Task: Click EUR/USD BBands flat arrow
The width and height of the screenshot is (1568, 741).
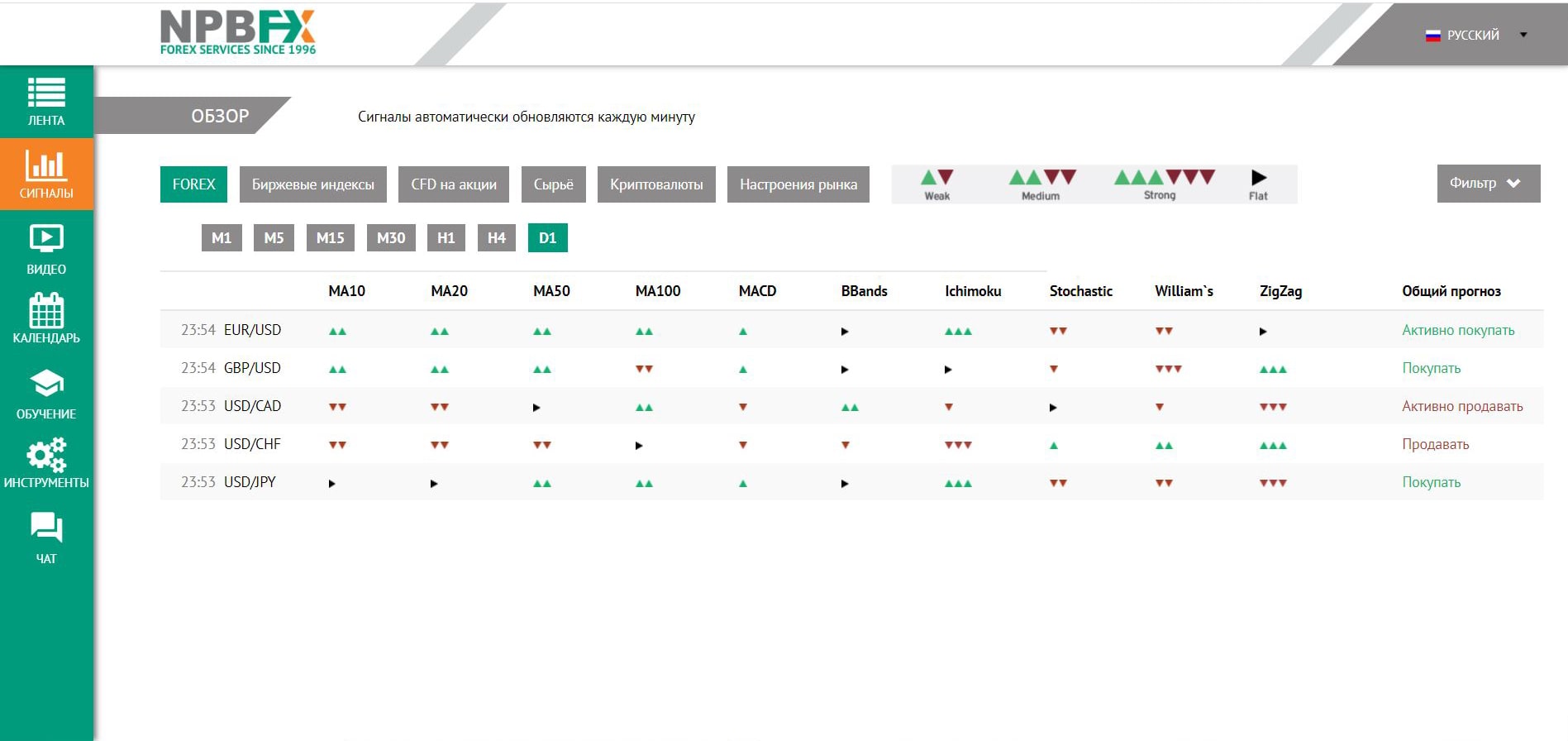Action: 845,331
